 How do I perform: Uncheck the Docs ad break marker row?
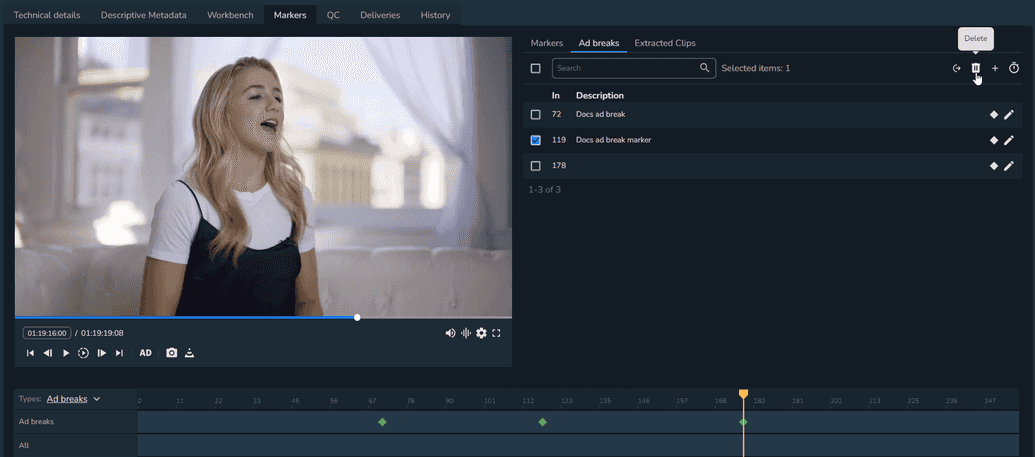[x=535, y=140]
